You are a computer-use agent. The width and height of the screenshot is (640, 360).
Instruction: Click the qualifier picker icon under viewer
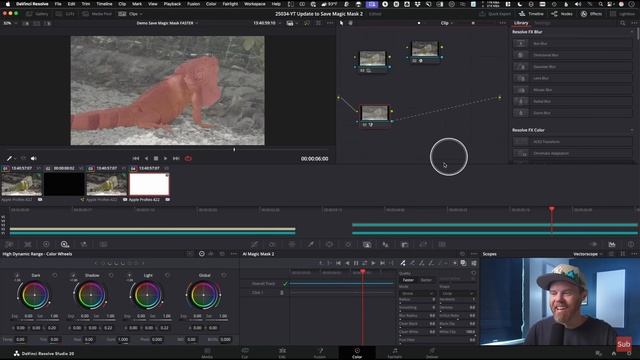click(x=9, y=158)
